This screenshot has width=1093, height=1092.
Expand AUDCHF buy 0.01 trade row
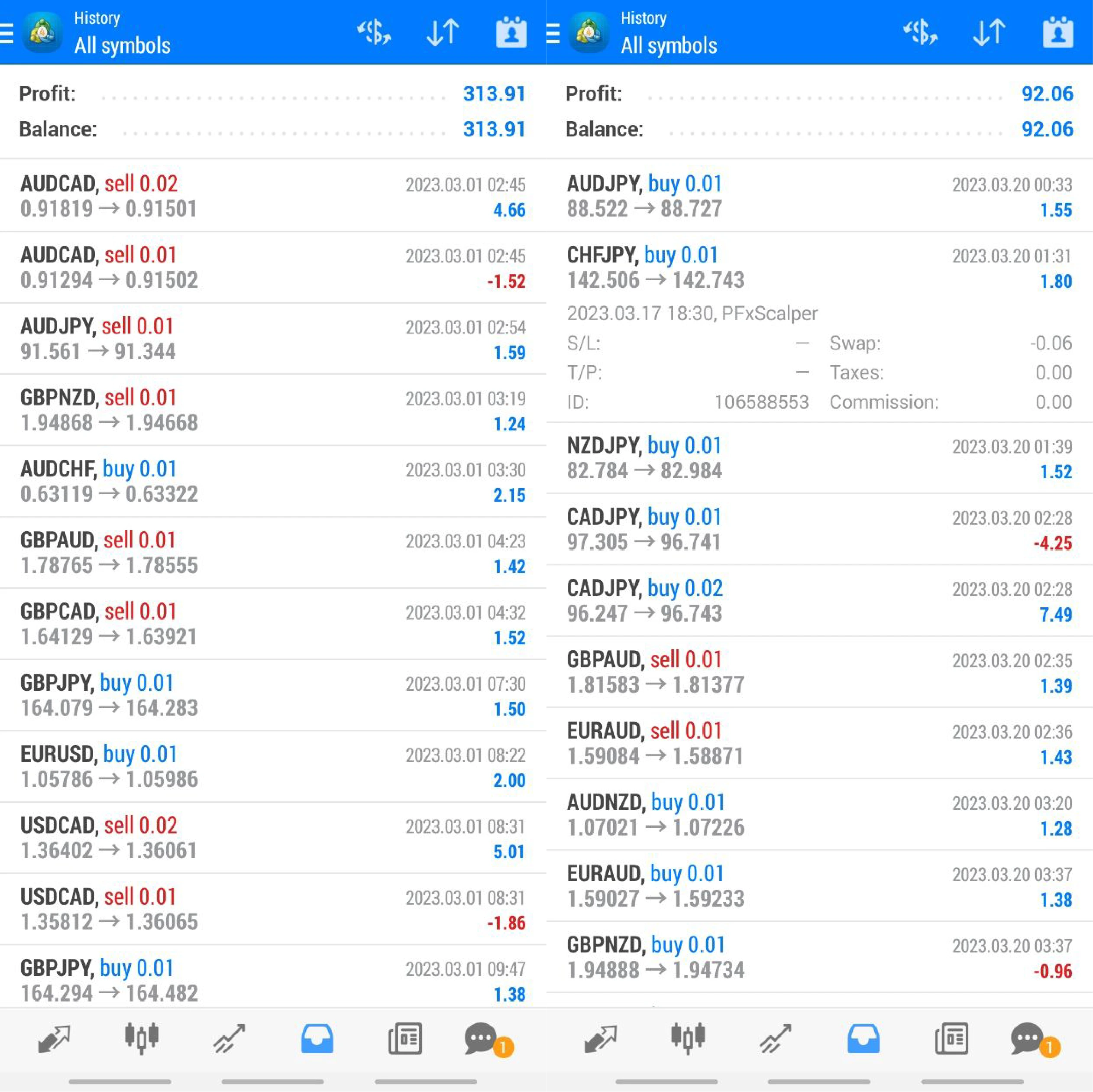coord(273,481)
